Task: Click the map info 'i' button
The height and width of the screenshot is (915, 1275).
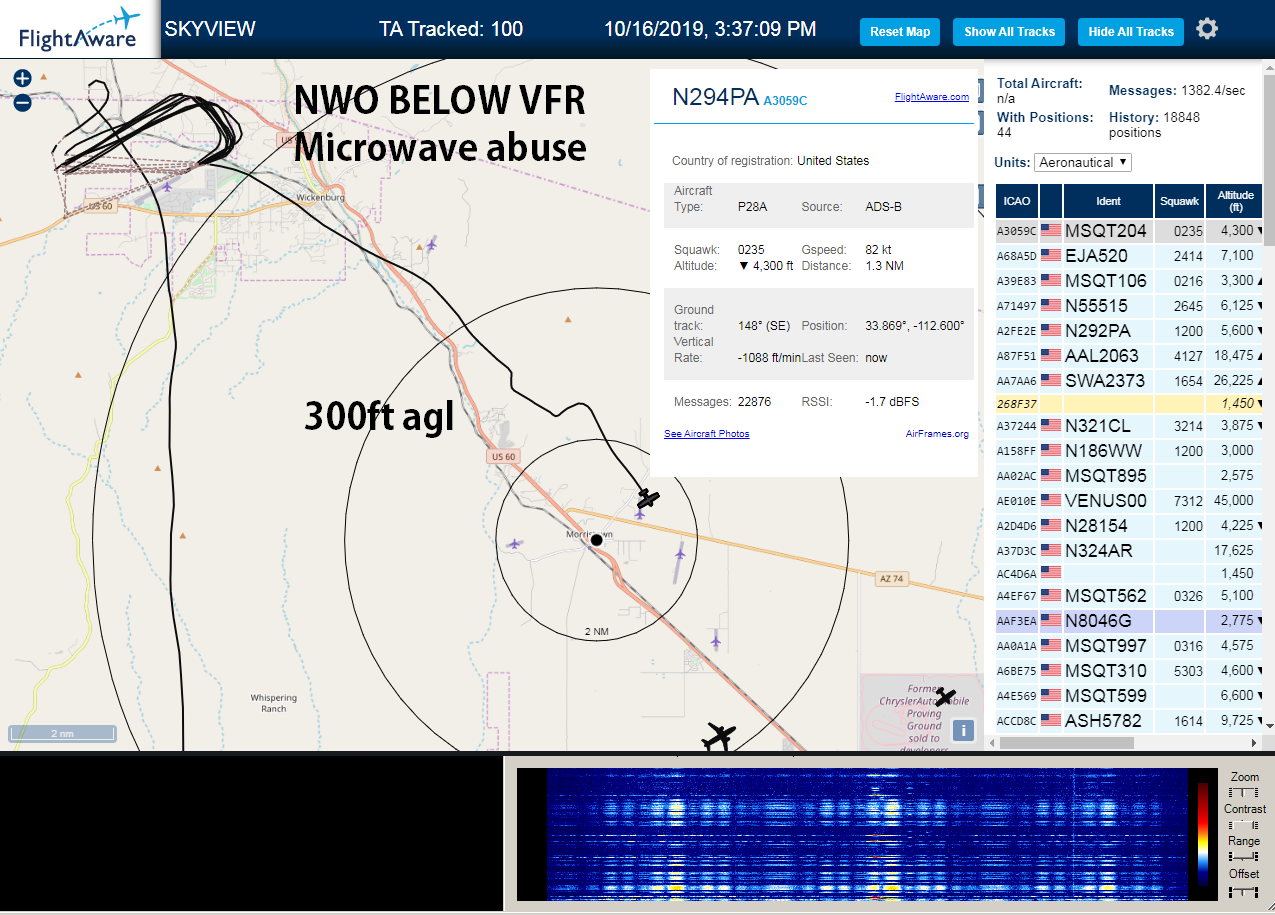Action: (x=963, y=730)
